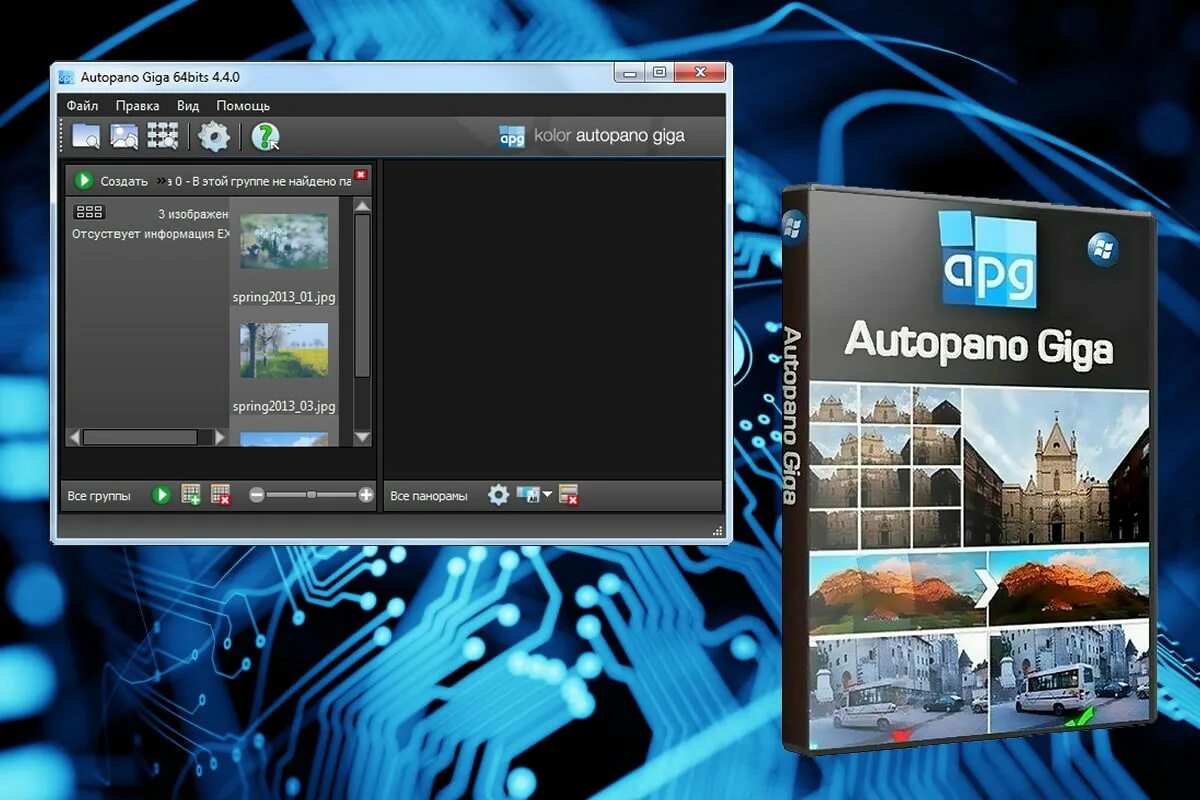Image resolution: width=1200 pixels, height=800 pixels.
Task: Close the group with the red X
Action: (361, 174)
